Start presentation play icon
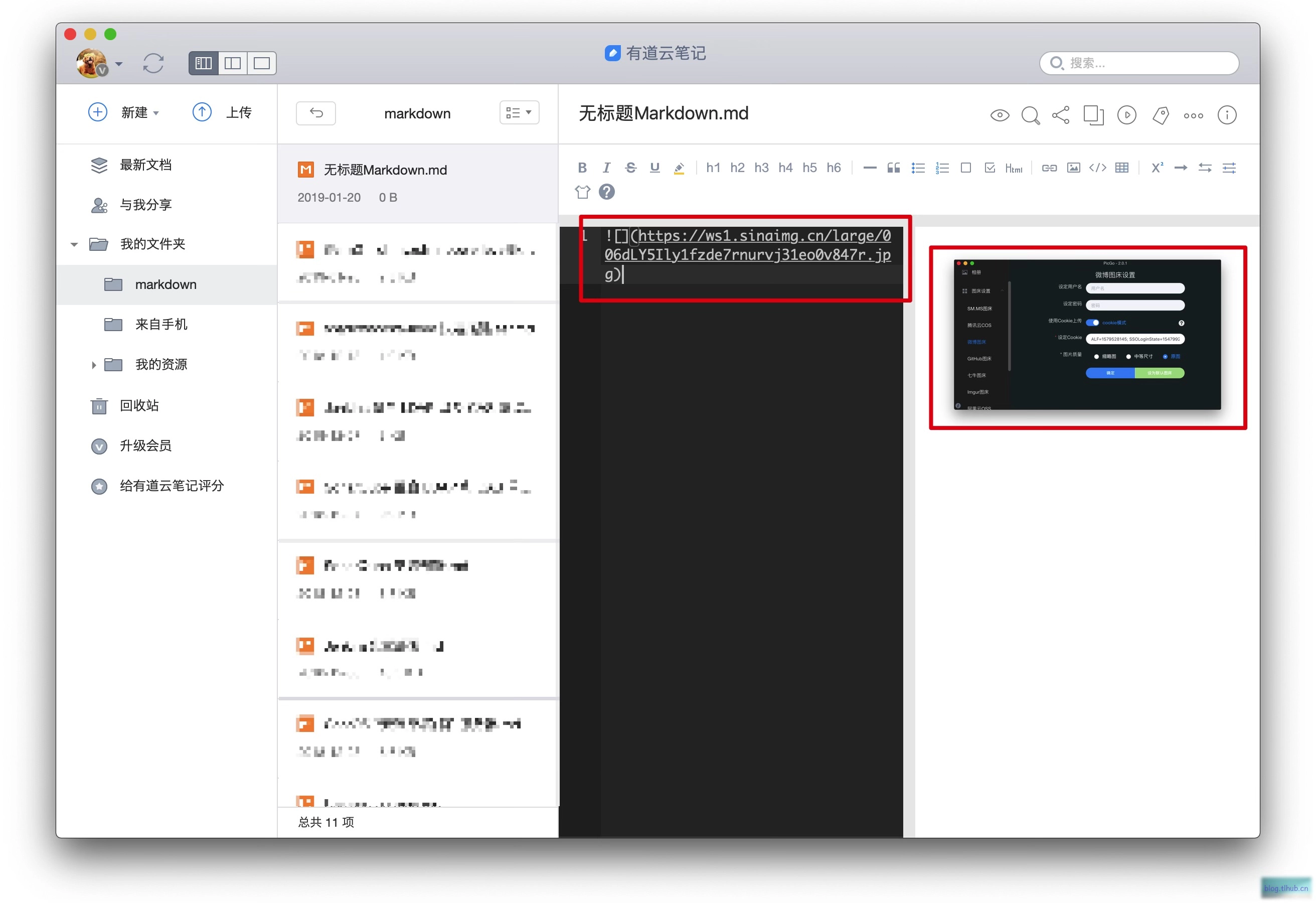 click(1127, 115)
